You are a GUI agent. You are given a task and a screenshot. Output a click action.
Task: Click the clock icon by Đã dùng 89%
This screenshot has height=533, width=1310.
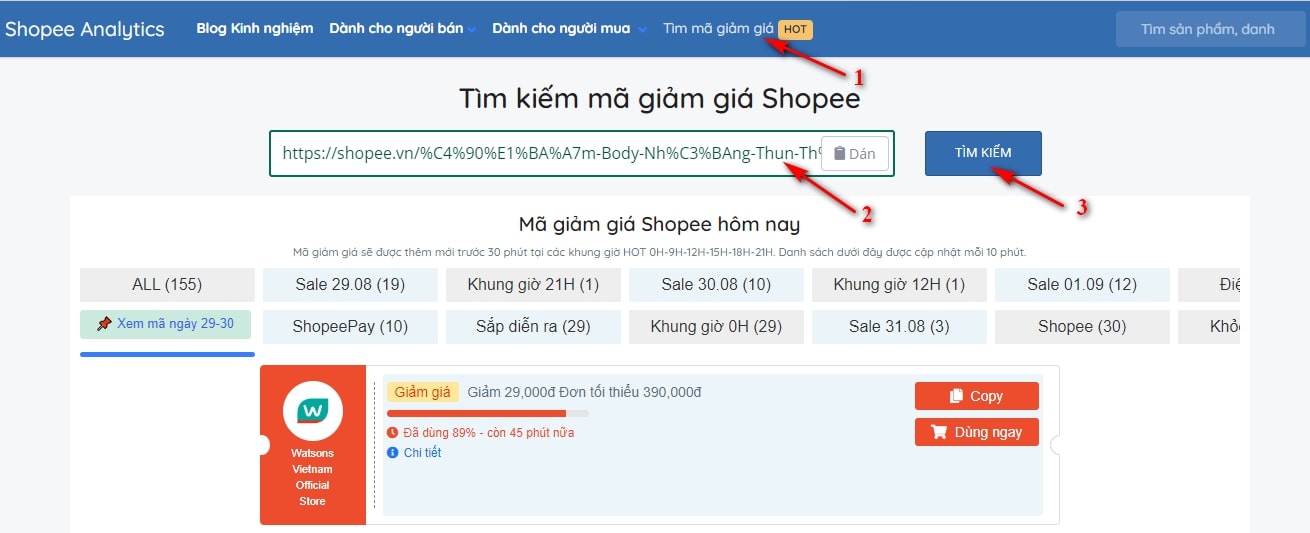pos(392,433)
